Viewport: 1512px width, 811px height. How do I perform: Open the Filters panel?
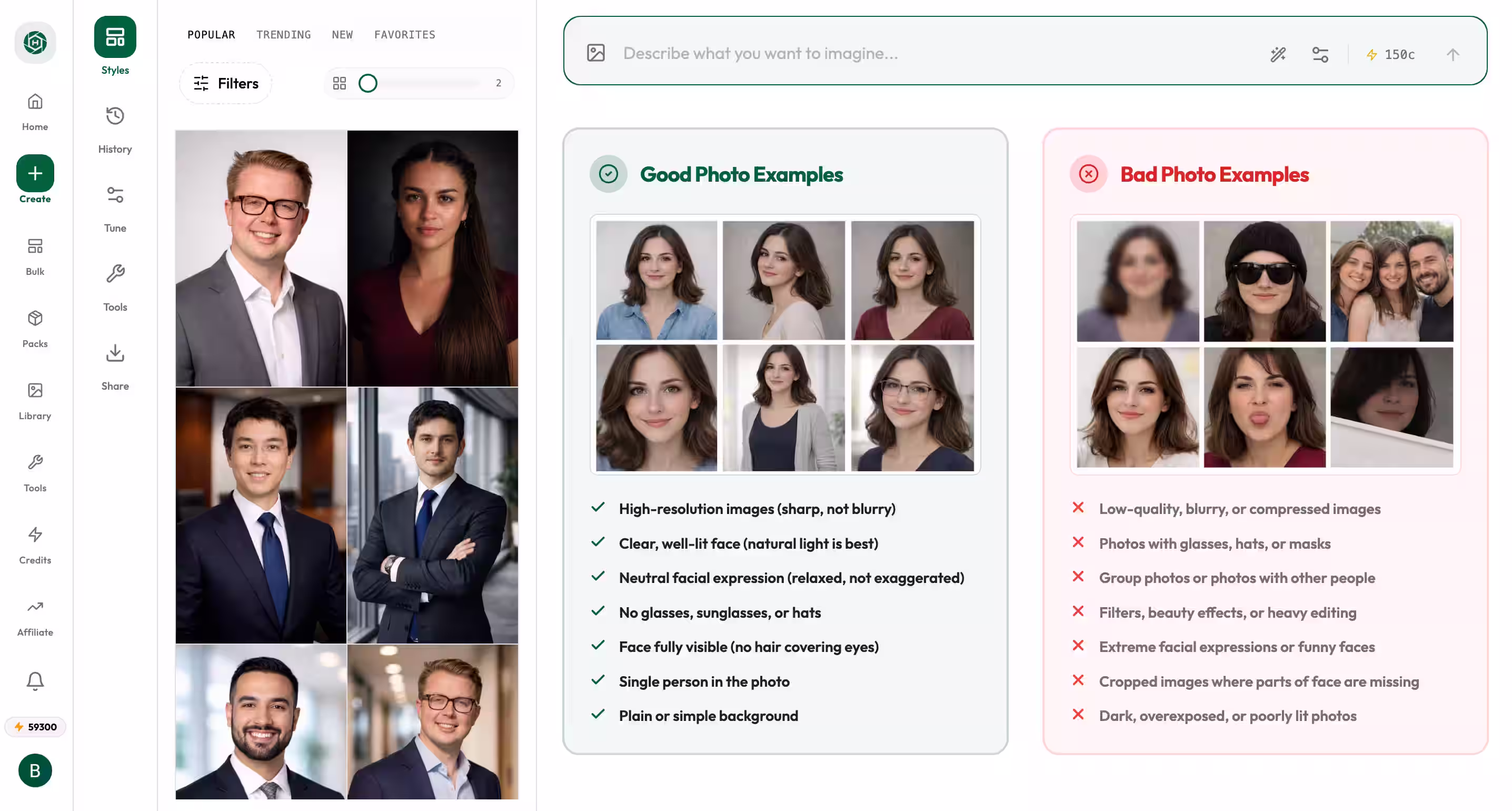pyautogui.click(x=226, y=83)
